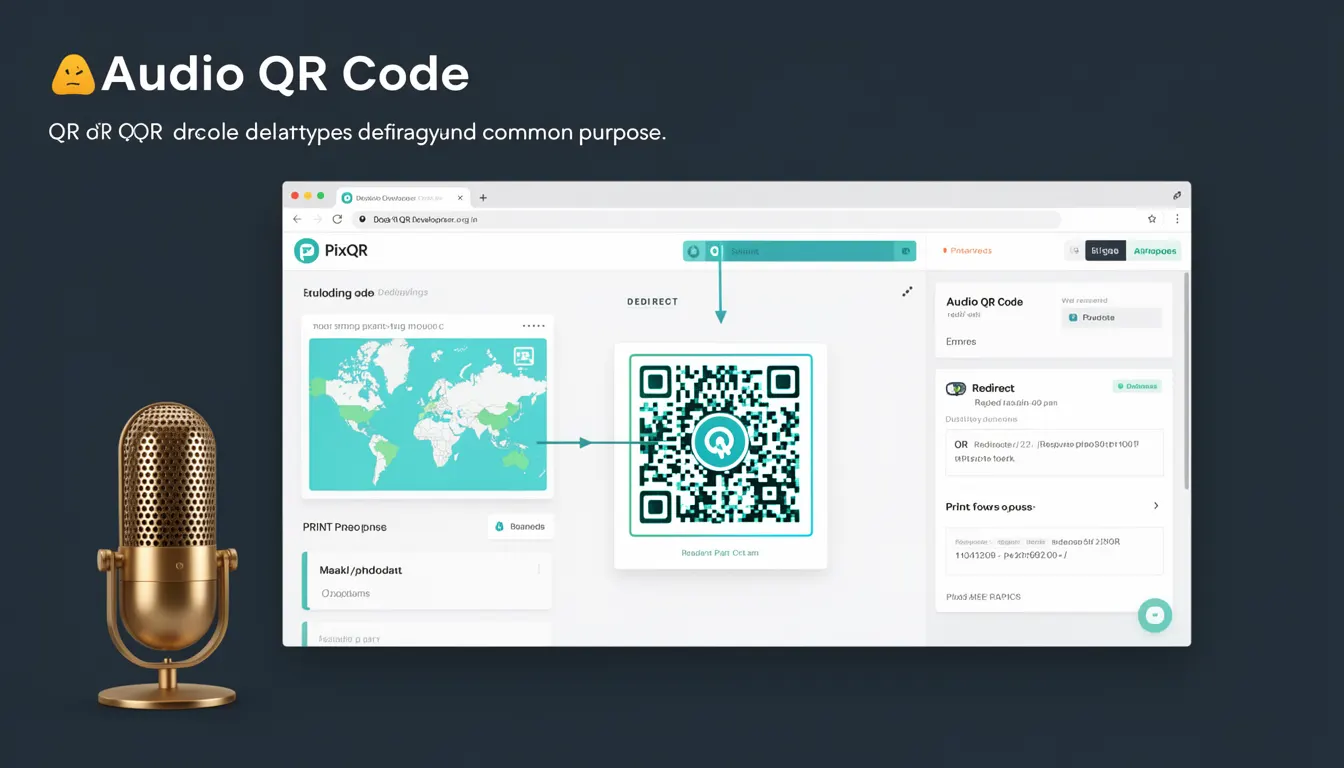The height and width of the screenshot is (768, 1344).
Task: Click the DEDIRECT heading label
Action: pyautogui.click(x=652, y=301)
